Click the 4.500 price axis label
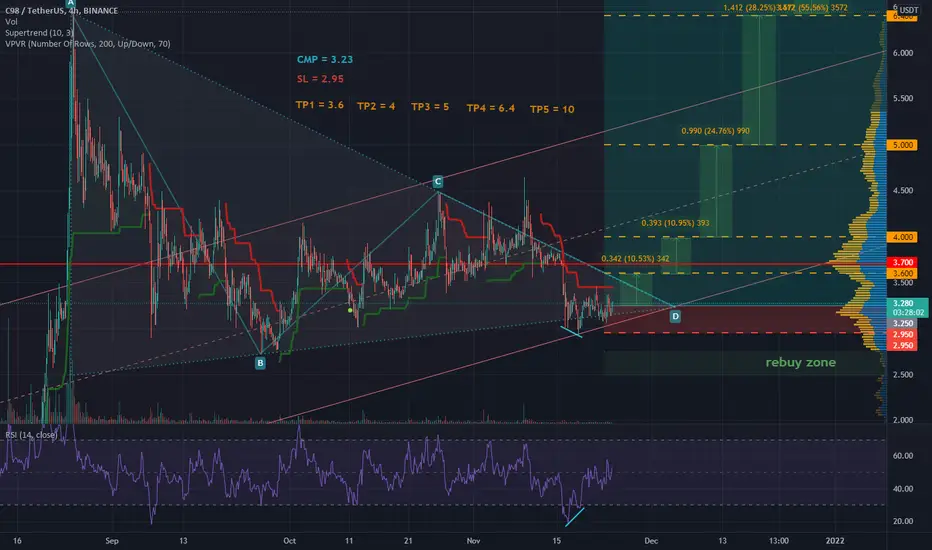The width and height of the screenshot is (932, 550). click(902, 191)
